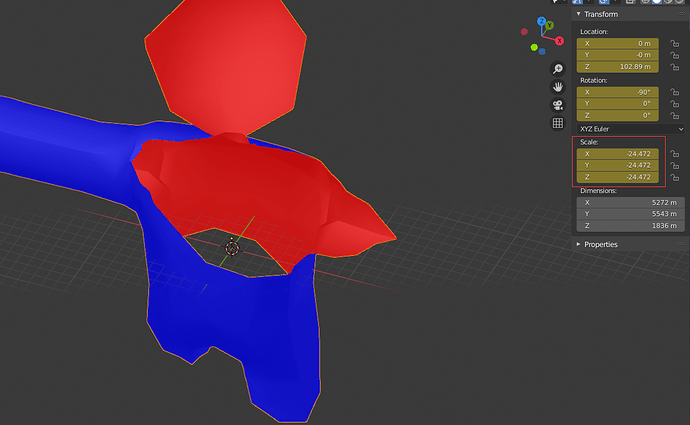The width and height of the screenshot is (690, 425).
Task: Click the Scale Y field showing -24.472
Action: (x=617, y=165)
